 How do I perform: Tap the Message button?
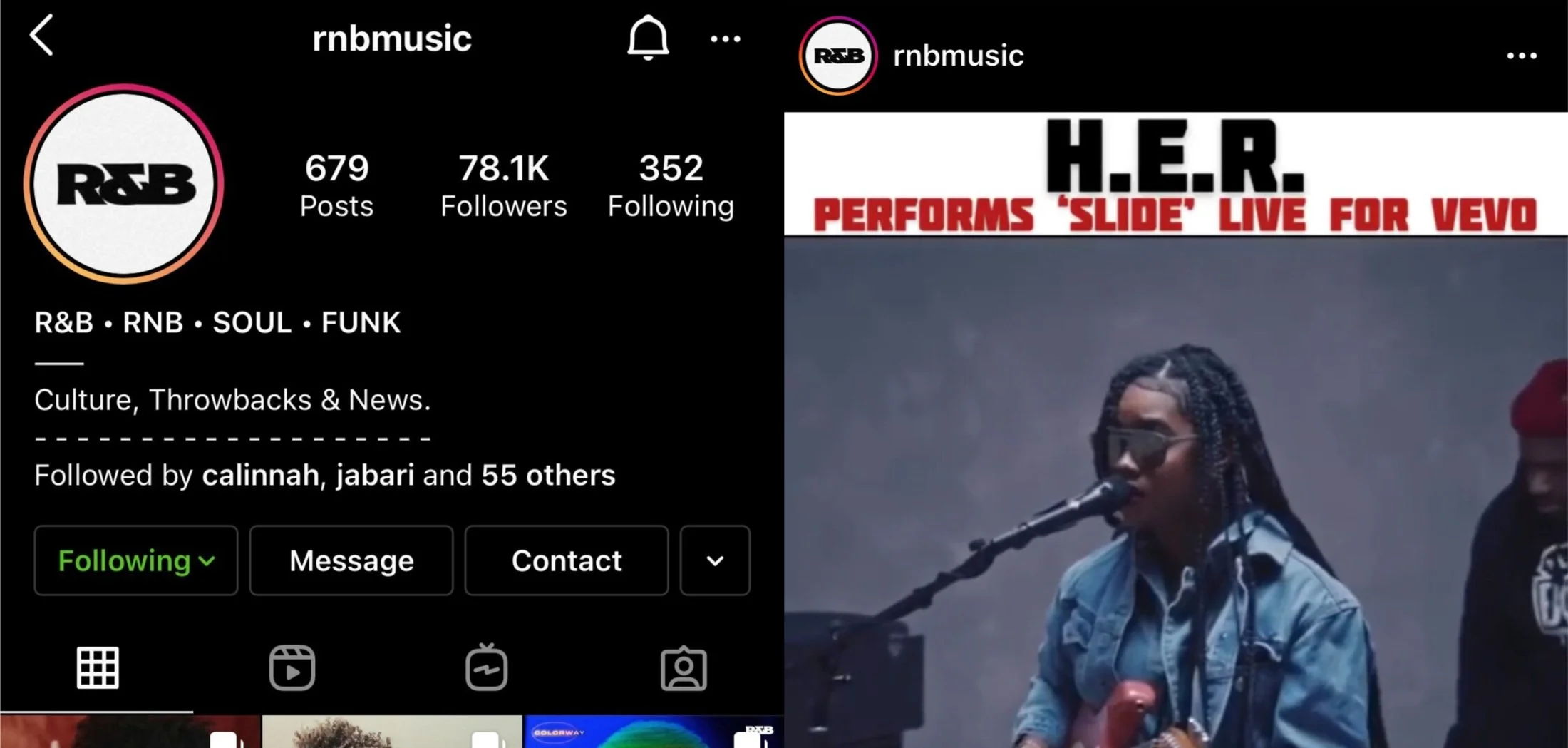coord(351,560)
